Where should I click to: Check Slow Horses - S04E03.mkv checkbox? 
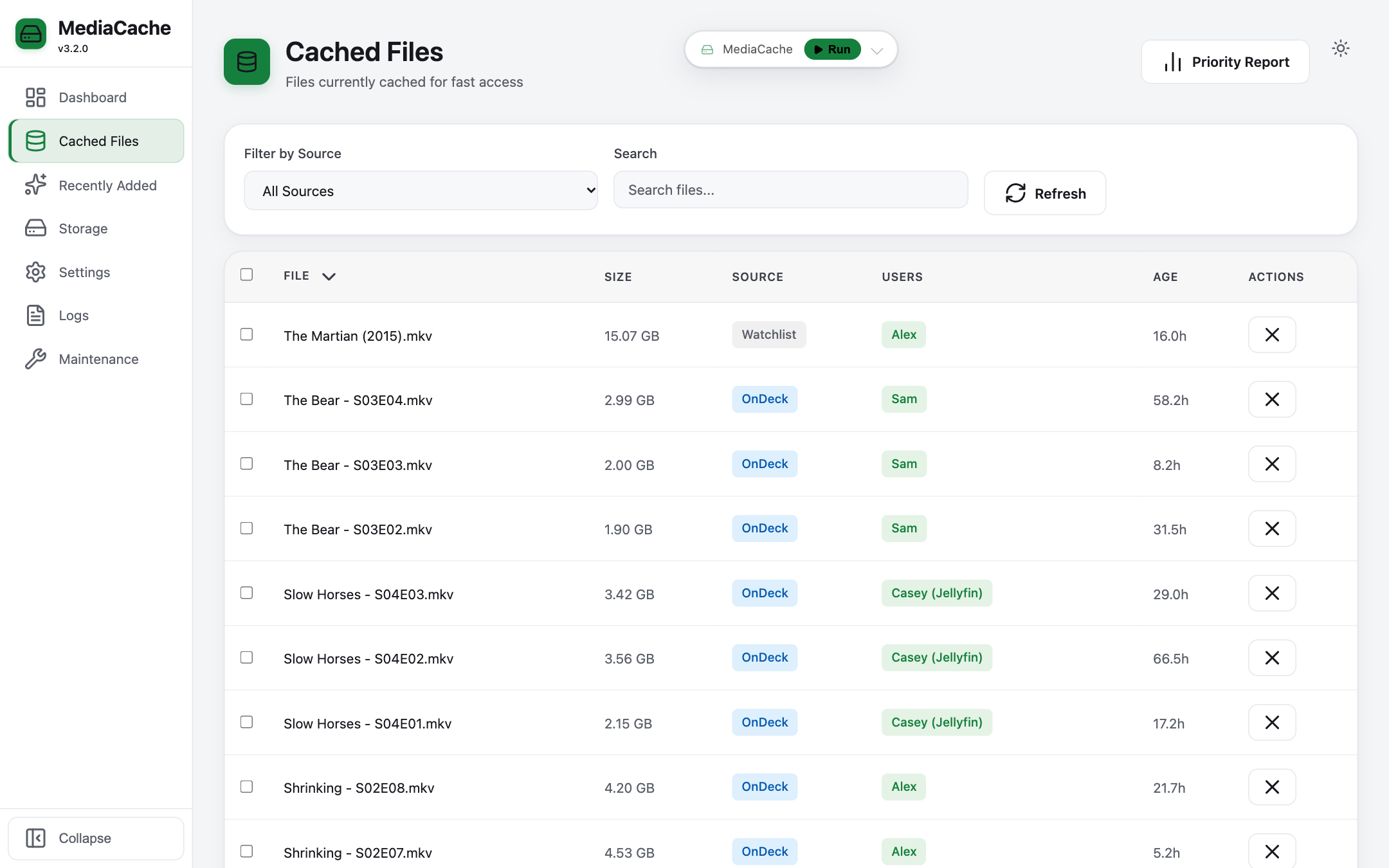click(x=246, y=593)
